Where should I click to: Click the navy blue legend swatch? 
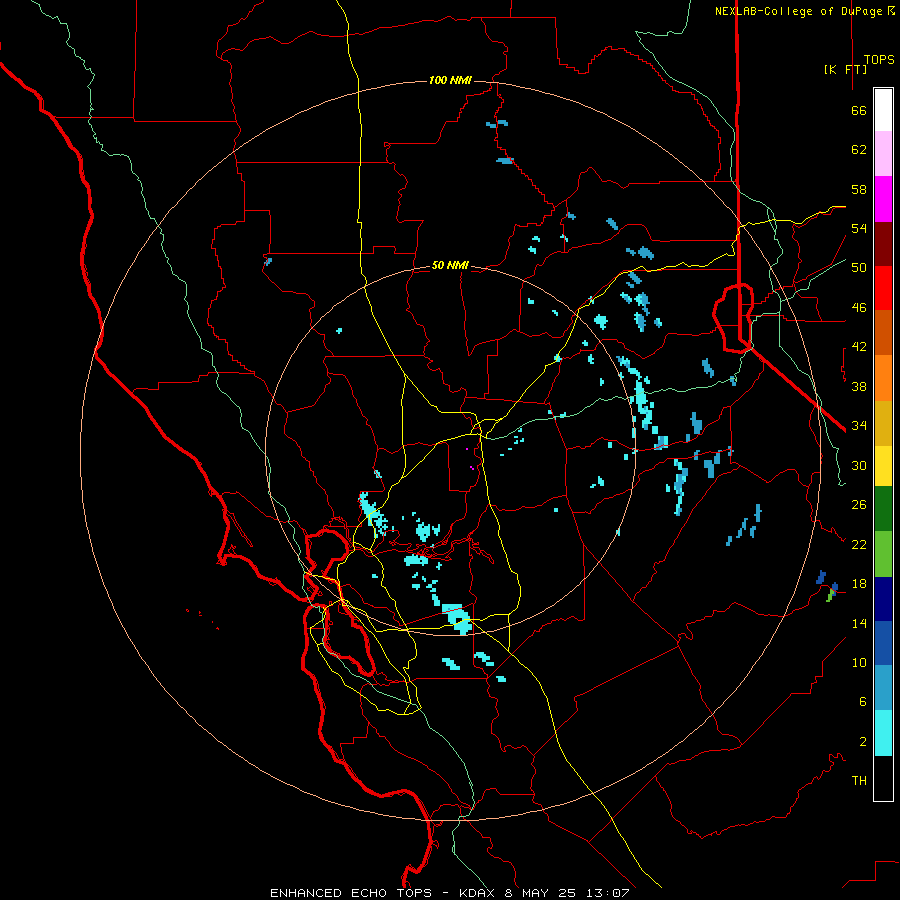883,599
